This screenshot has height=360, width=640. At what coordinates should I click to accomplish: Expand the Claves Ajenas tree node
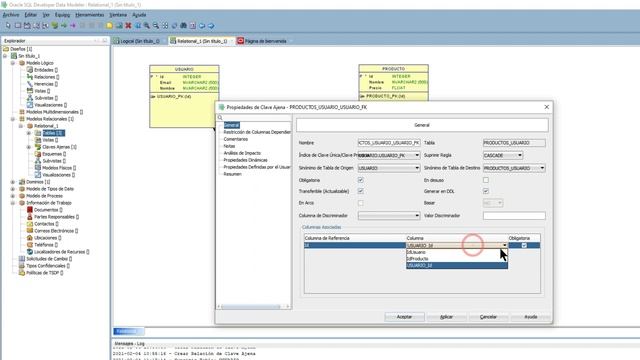coord(29,147)
